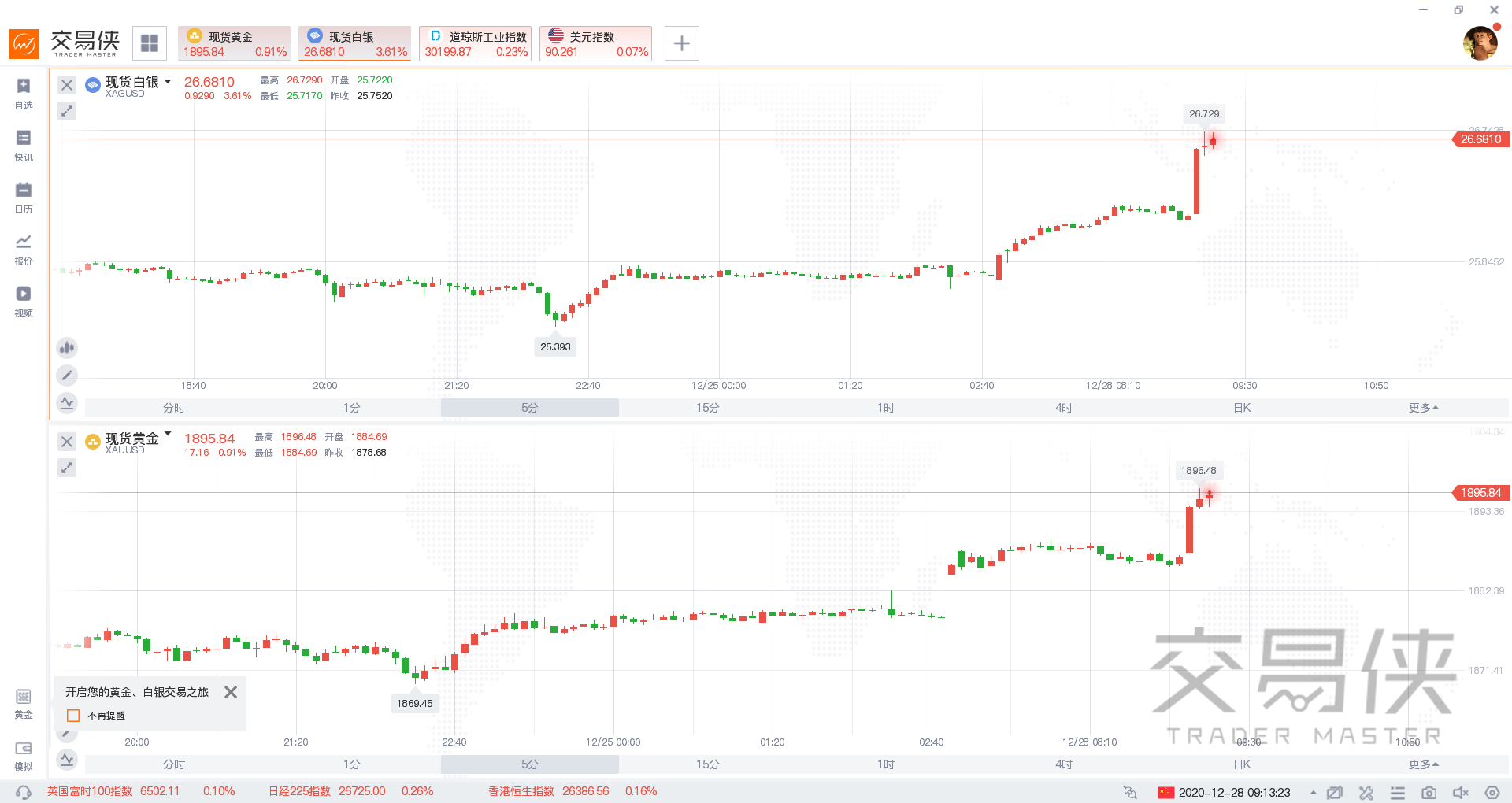Switch to the 道琼斯工业指数 instrument tab
The width and height of the screenshot is (1512, 803).
[x=476, y=43]
